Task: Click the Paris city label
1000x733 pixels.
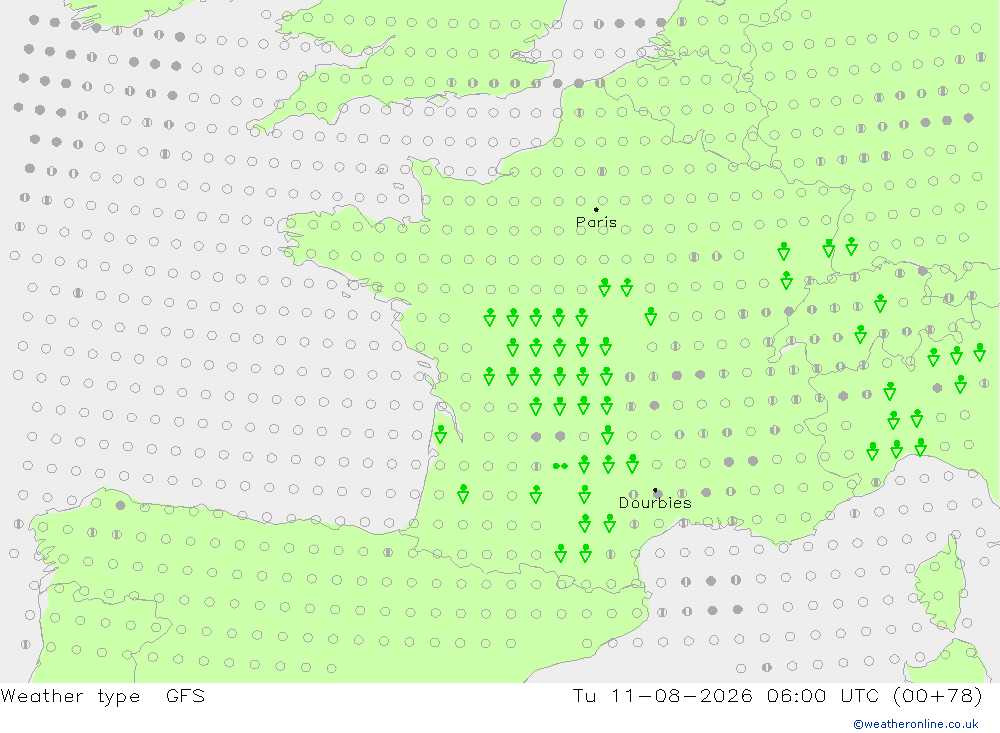Action: [596, 222]
